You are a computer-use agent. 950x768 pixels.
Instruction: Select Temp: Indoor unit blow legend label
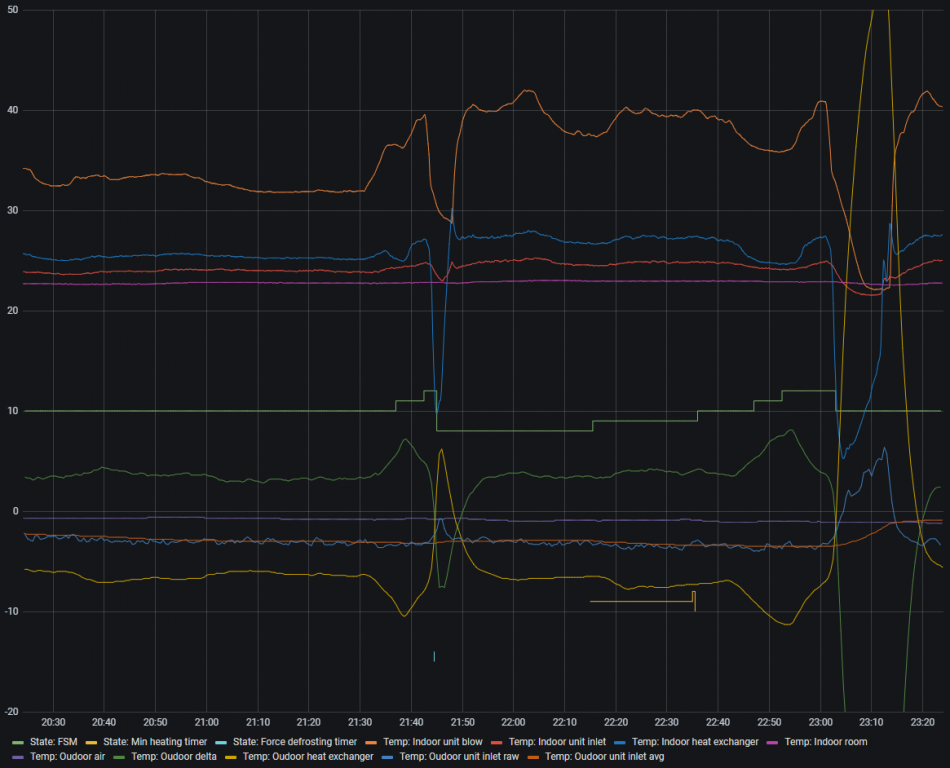point(431,742)
